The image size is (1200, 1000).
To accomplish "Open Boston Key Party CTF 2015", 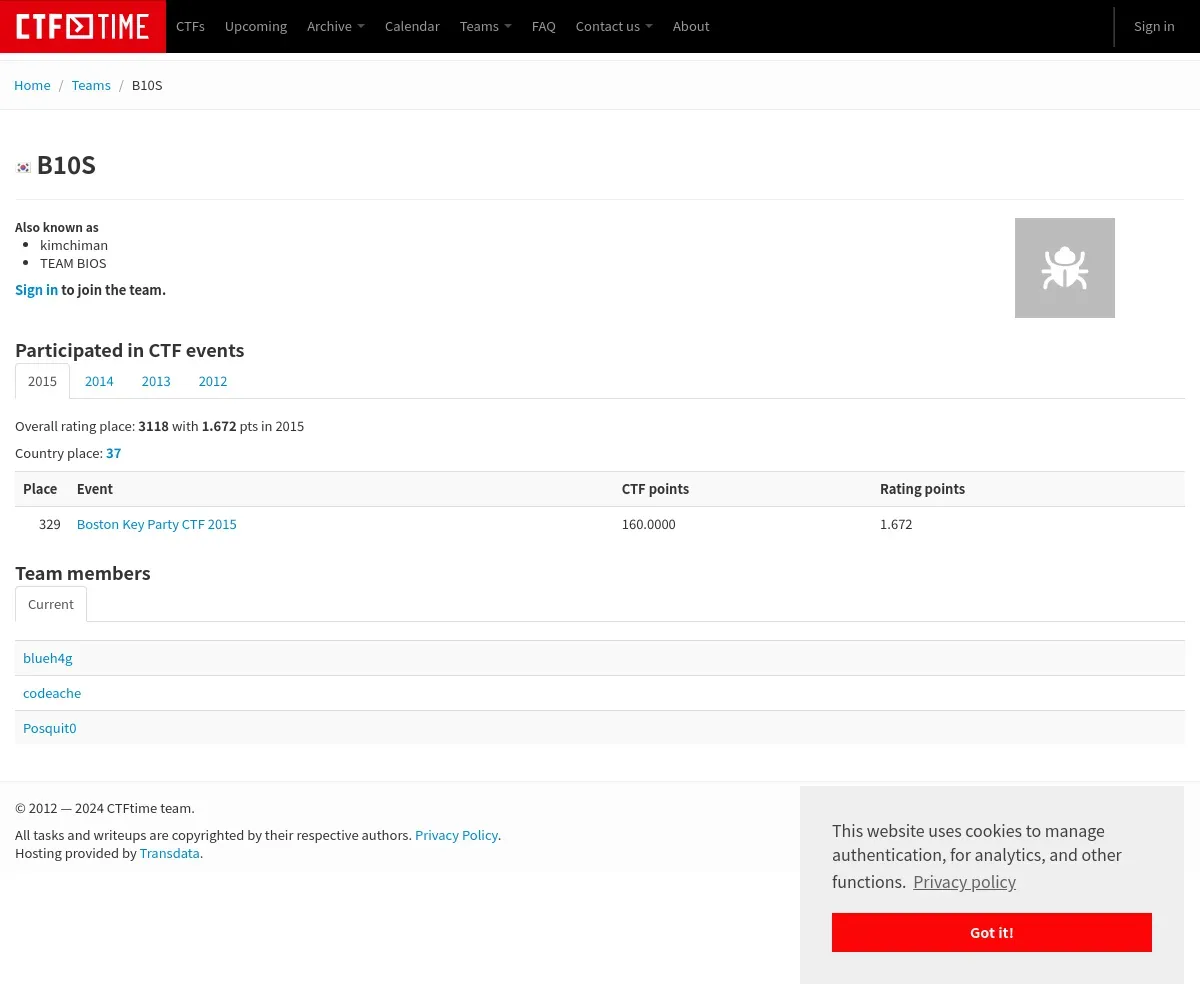I will 157,524.
